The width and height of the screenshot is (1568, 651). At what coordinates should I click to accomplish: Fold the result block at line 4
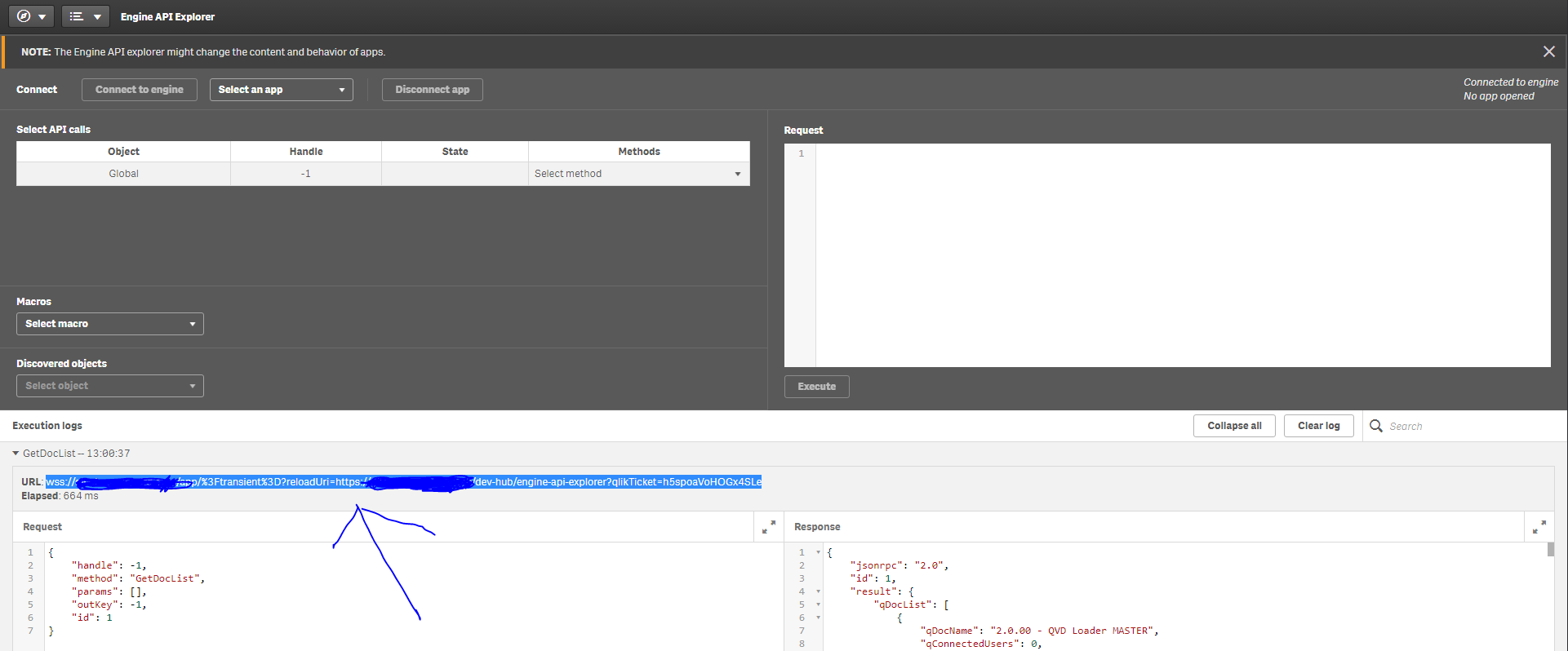coord(818,591)
